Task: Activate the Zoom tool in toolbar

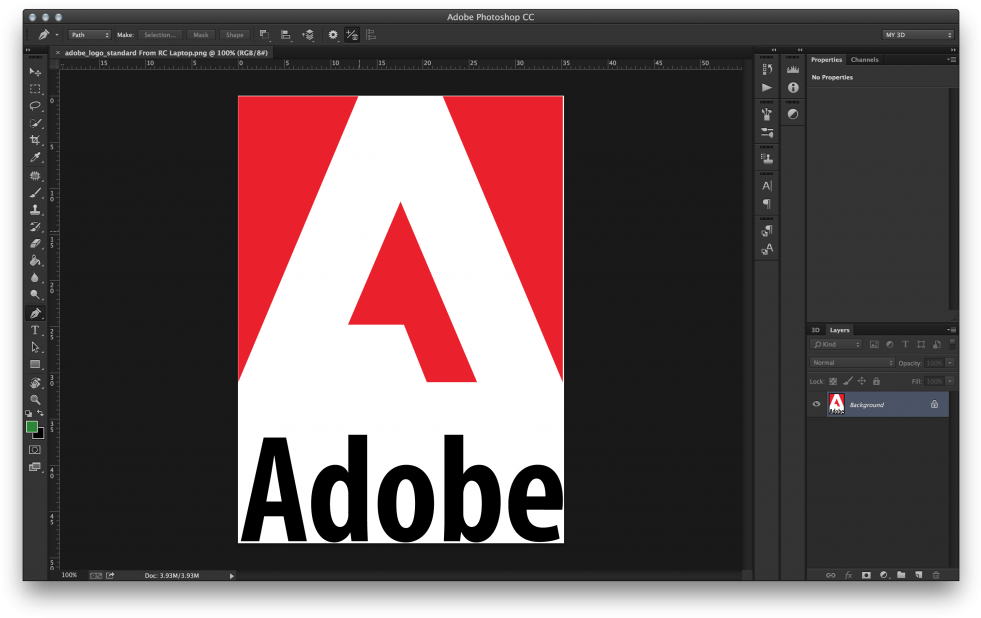Action: click(x=35, y=399)
